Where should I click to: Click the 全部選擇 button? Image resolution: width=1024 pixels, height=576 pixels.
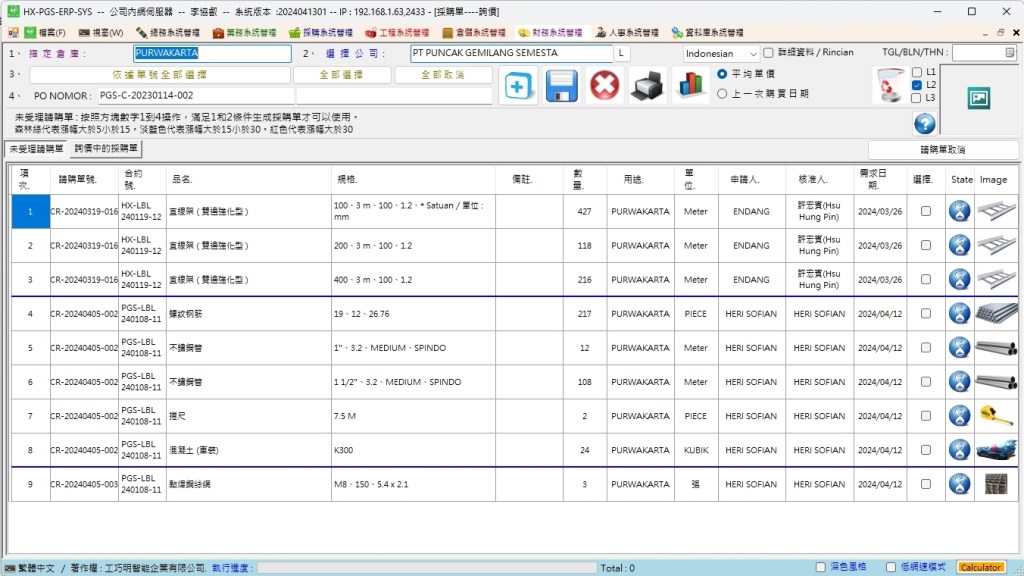[341, 75]
